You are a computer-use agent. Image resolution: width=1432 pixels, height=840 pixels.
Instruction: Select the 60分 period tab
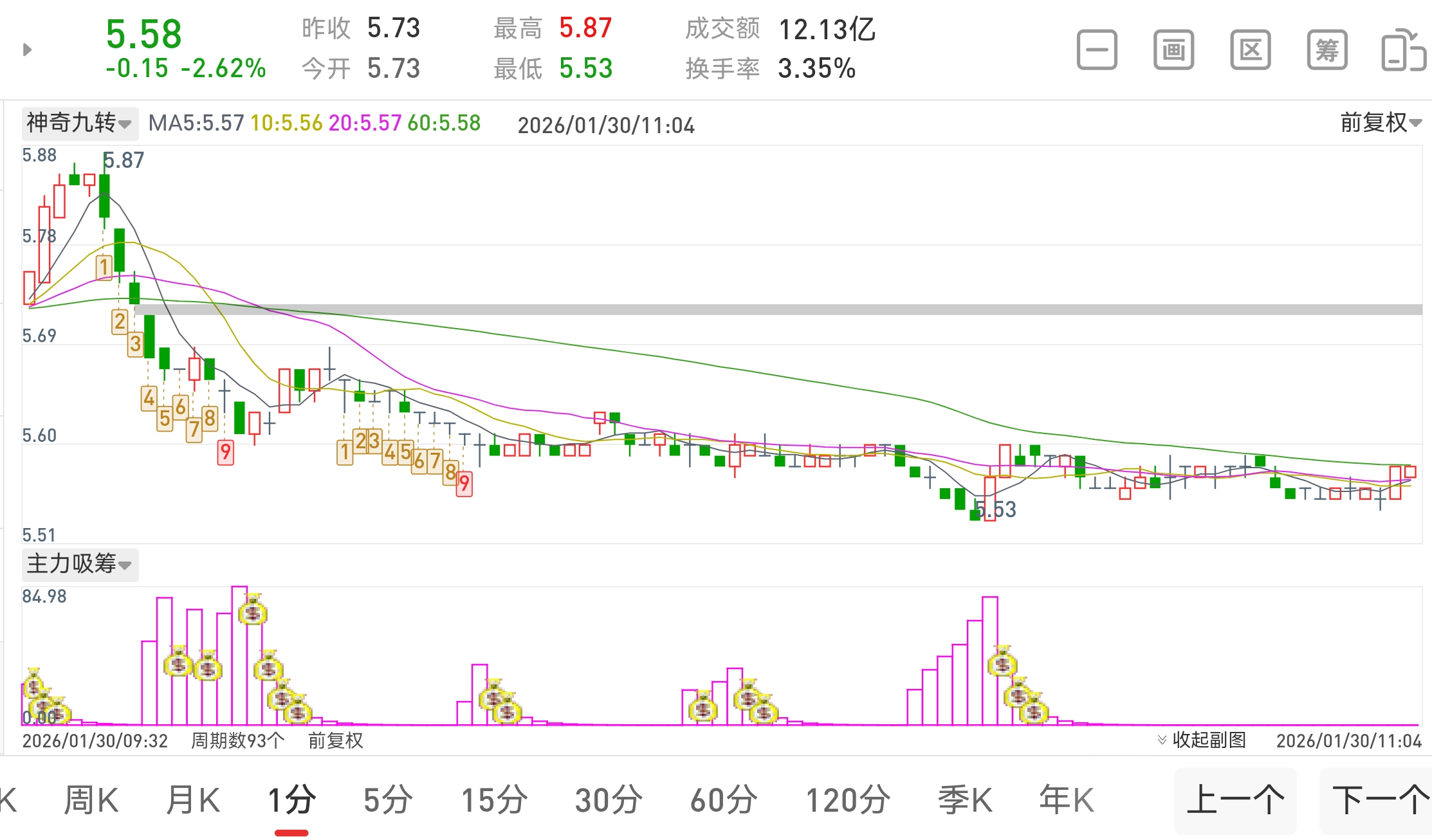pyautogui.click(x=724, y=800)
